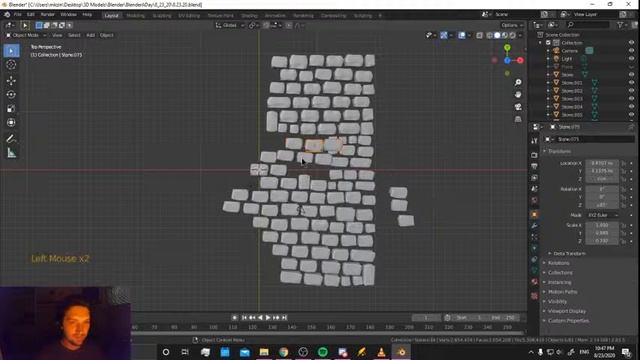The image size is (640, 360).
Task: Toggle visibility eye of Stone.002
Action: coord(631,91)
